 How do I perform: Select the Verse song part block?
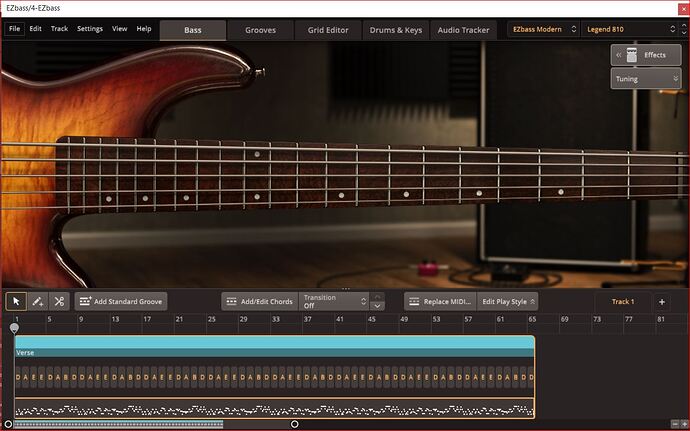point(275,346)
